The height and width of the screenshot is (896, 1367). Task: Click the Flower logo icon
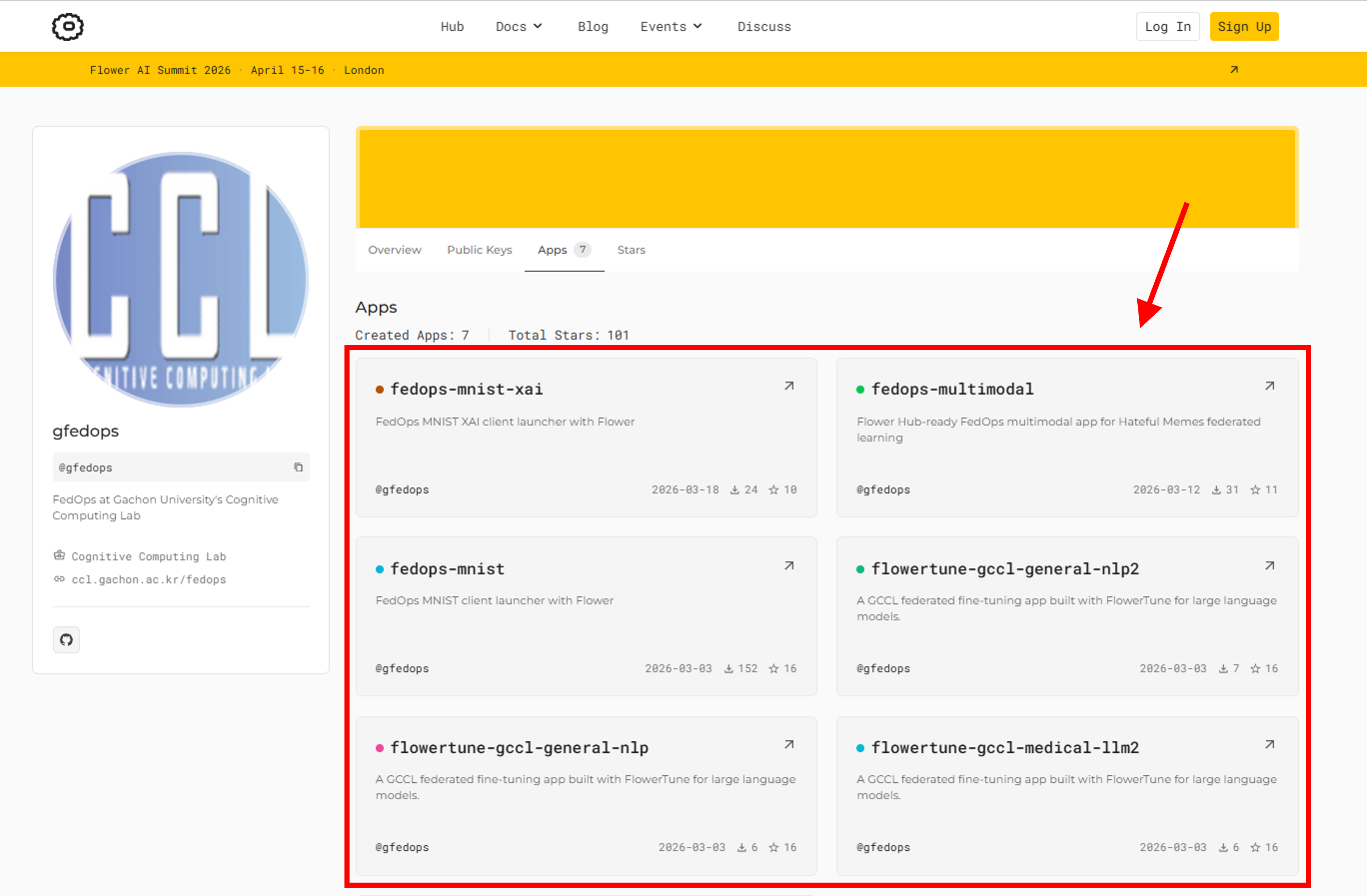coord(68,26)
